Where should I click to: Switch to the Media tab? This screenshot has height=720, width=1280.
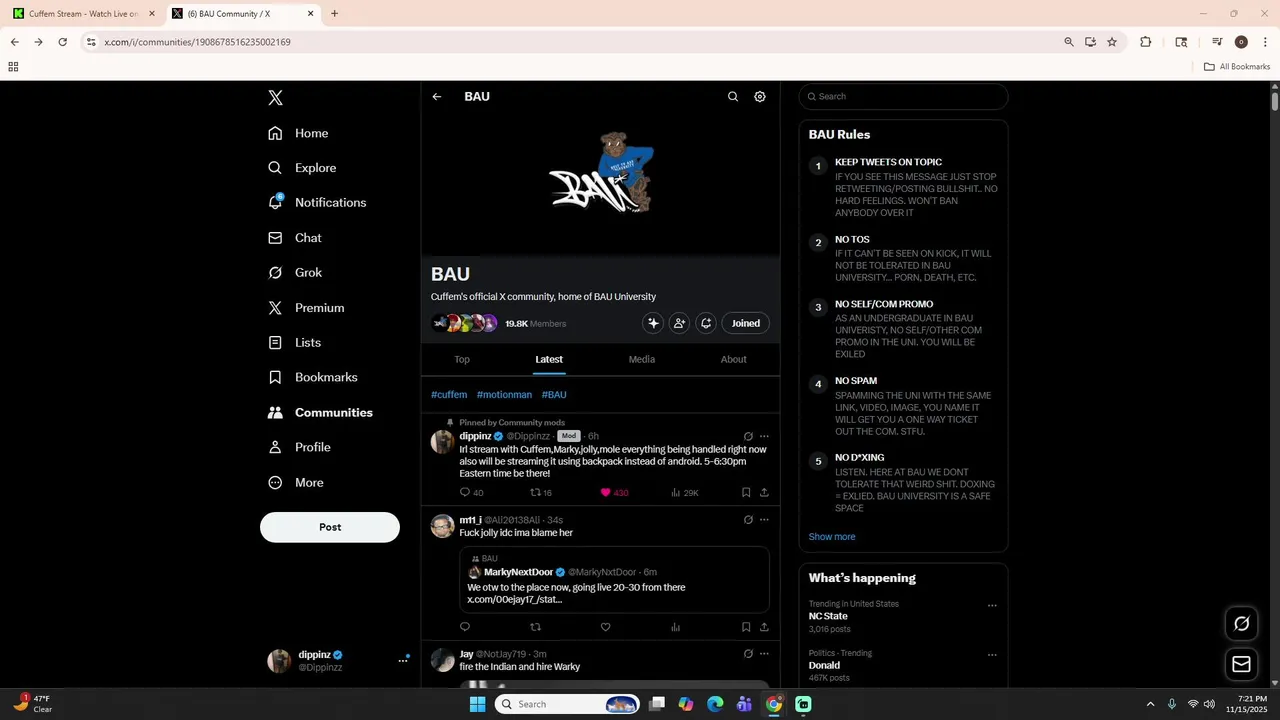click(642, 359)
